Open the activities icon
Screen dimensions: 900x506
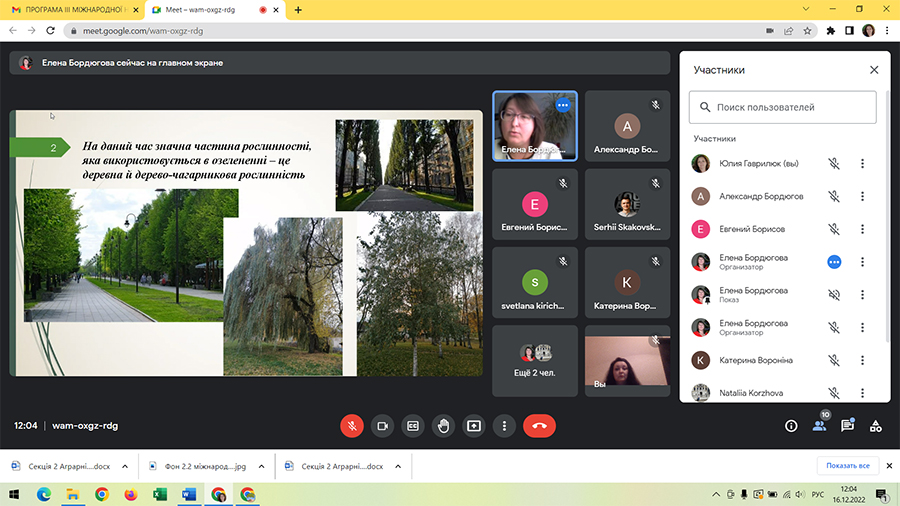875,426
